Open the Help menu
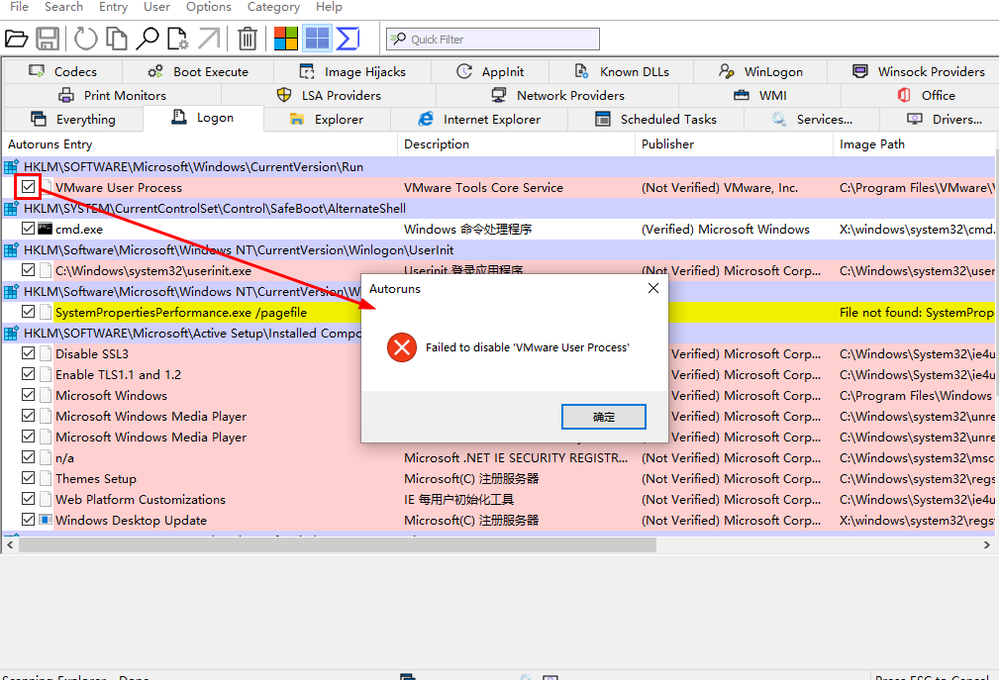Viewport: 999px width, 680px height. click(329, 7)
